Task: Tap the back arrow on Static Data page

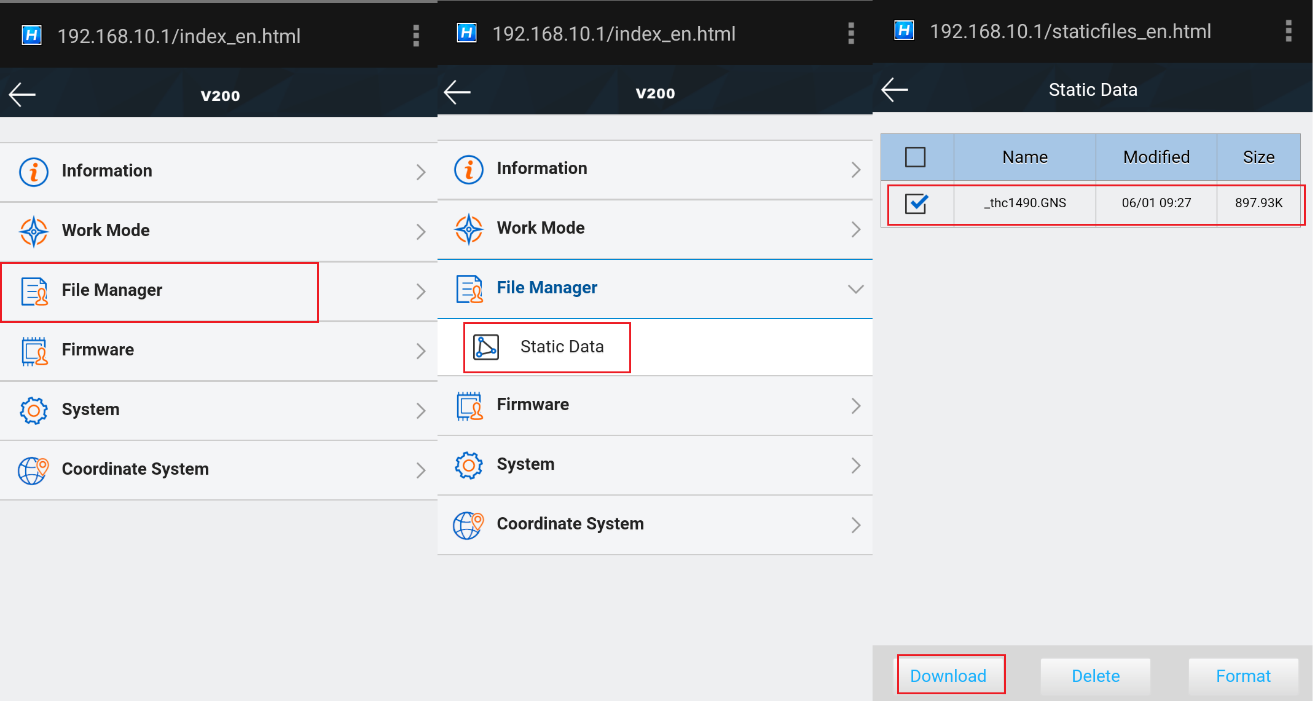Action: click(x=894, y=90)
